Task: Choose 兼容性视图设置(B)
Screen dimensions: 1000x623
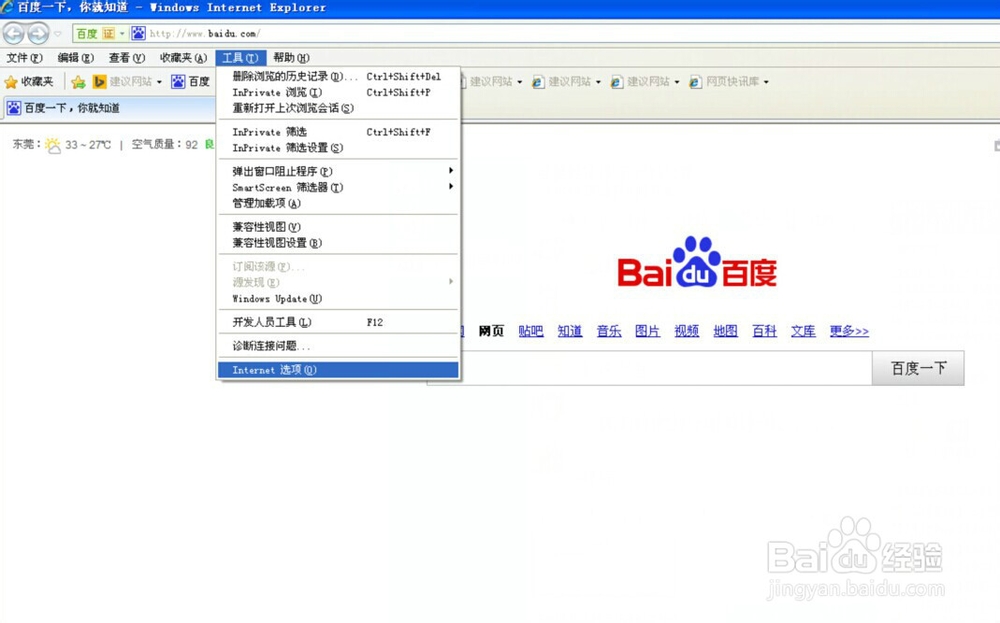Action: [337, 243]
